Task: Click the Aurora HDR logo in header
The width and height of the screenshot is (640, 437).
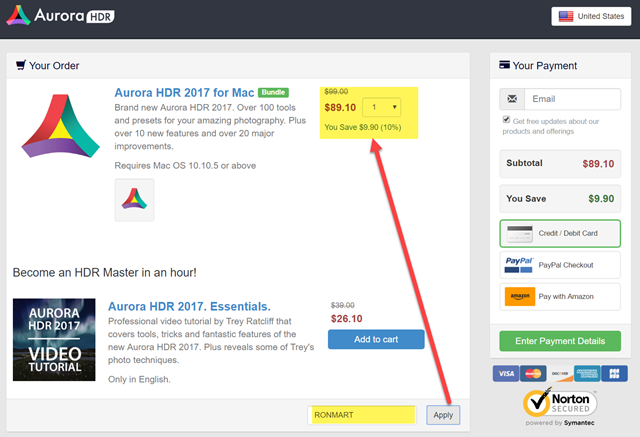Action: click(x=60, y=16)
